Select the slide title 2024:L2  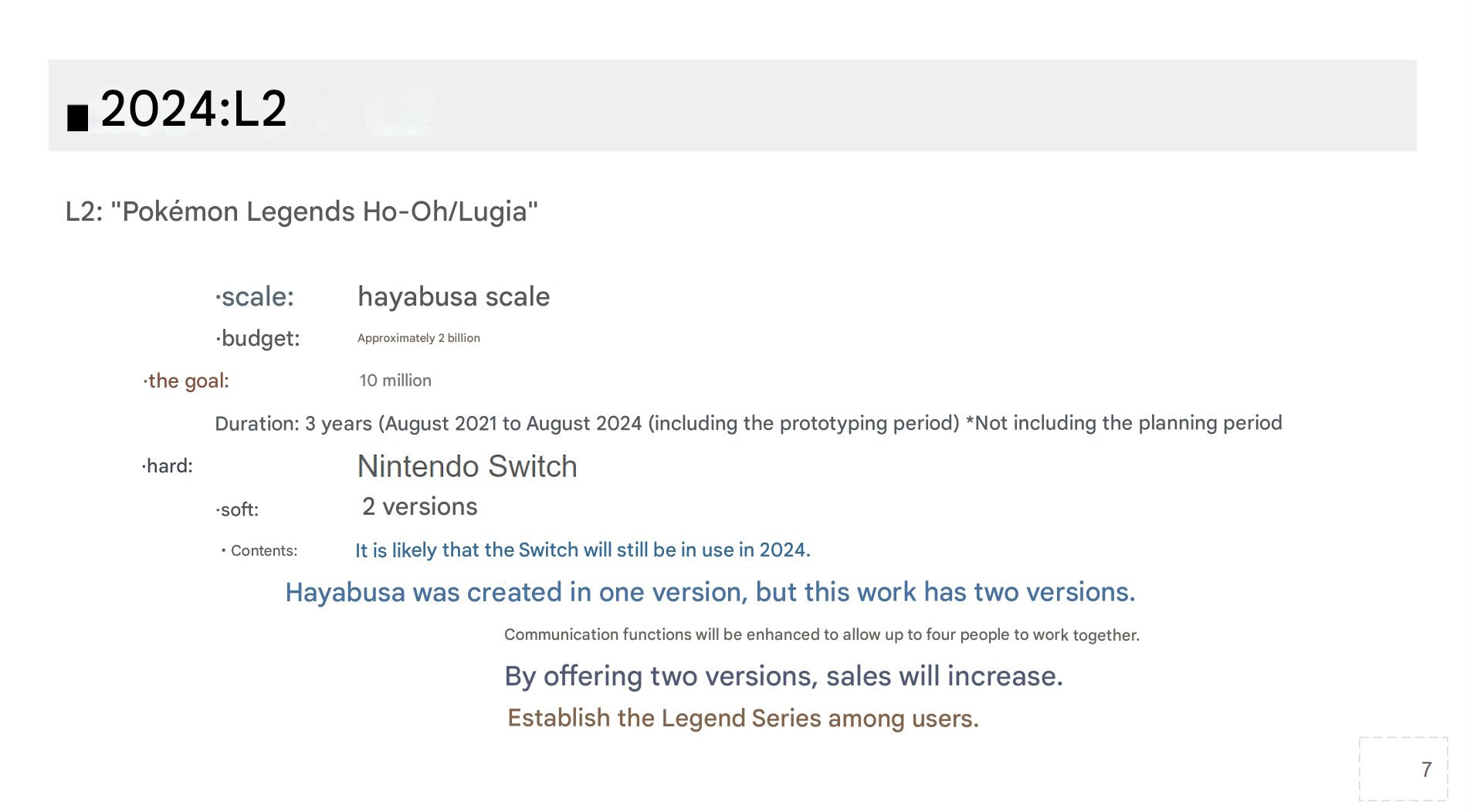(x=193, y=109)
